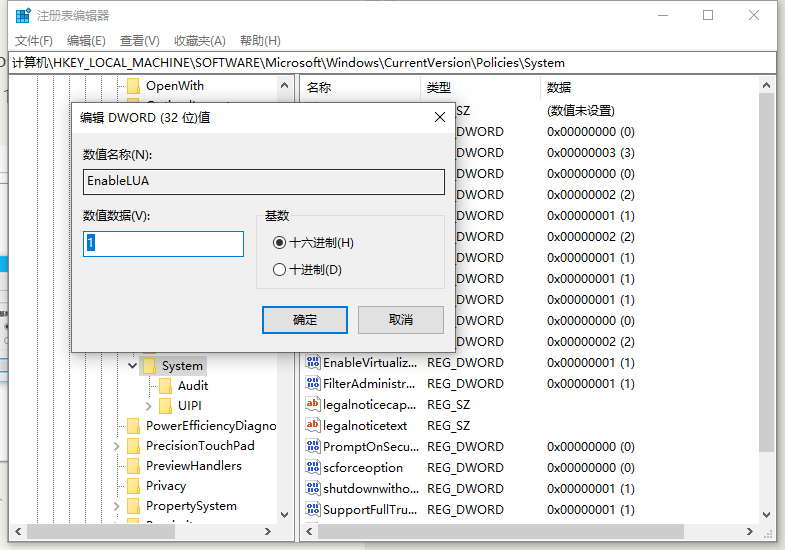Click the EnableVirtualization DWORD value icon
Viewport: 785px width, 550px height.
312,362
